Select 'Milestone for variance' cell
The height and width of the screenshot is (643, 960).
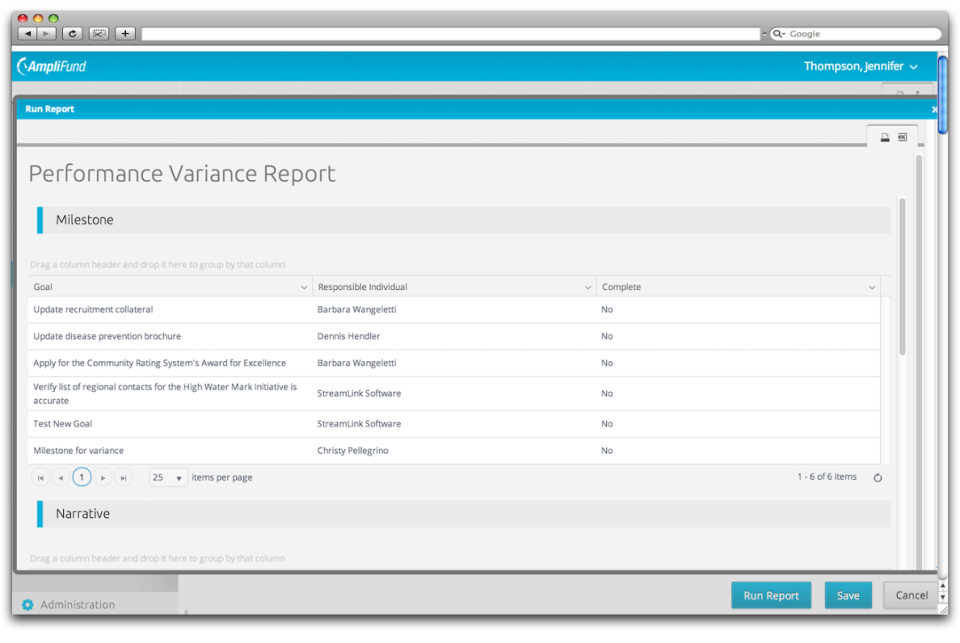(170, 451)
